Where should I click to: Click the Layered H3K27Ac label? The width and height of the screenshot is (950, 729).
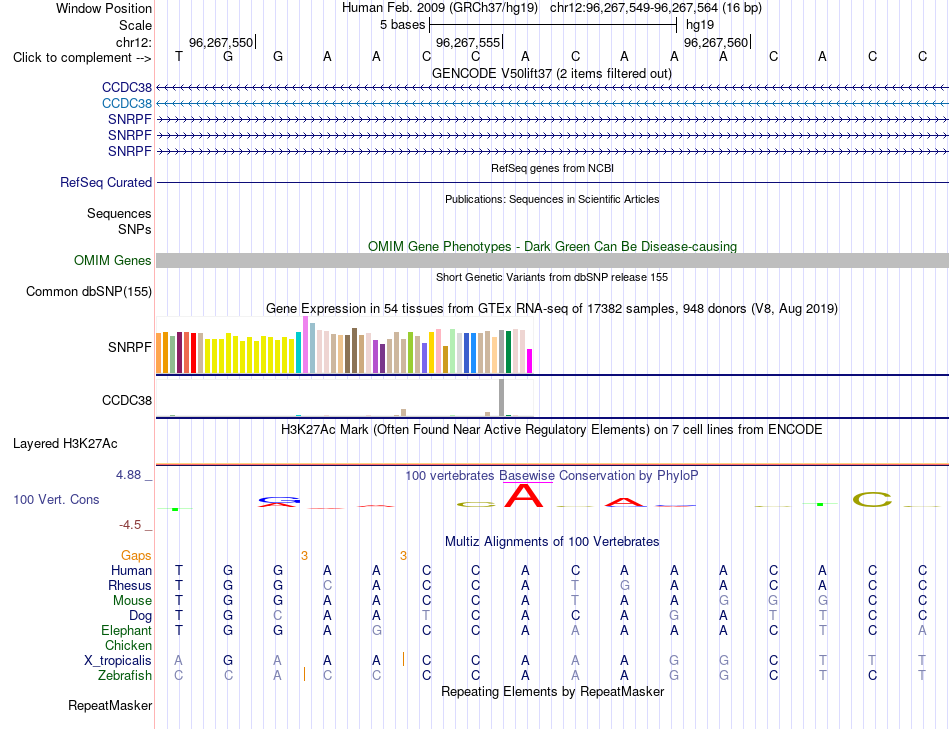point(65,444)
